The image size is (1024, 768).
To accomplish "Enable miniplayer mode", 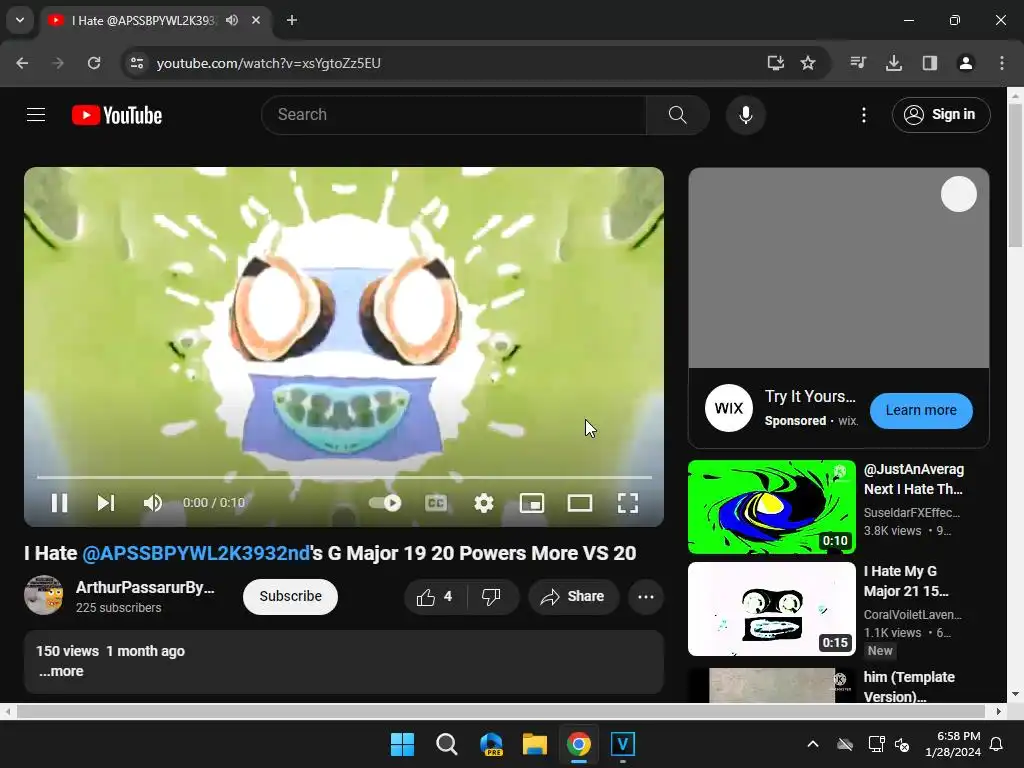I will (532, 503).
